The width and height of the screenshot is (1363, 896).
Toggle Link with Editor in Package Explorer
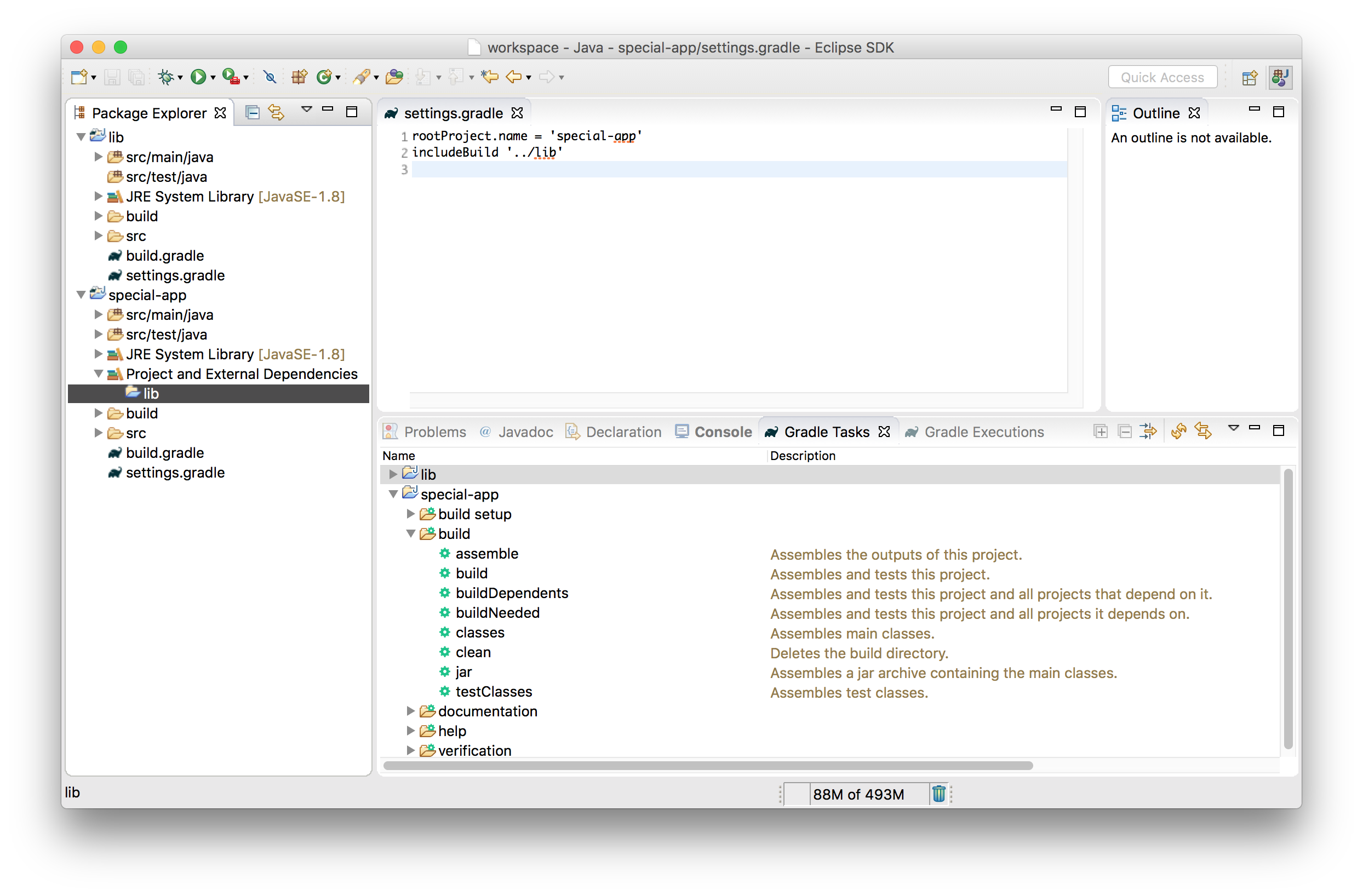point(277,113)
